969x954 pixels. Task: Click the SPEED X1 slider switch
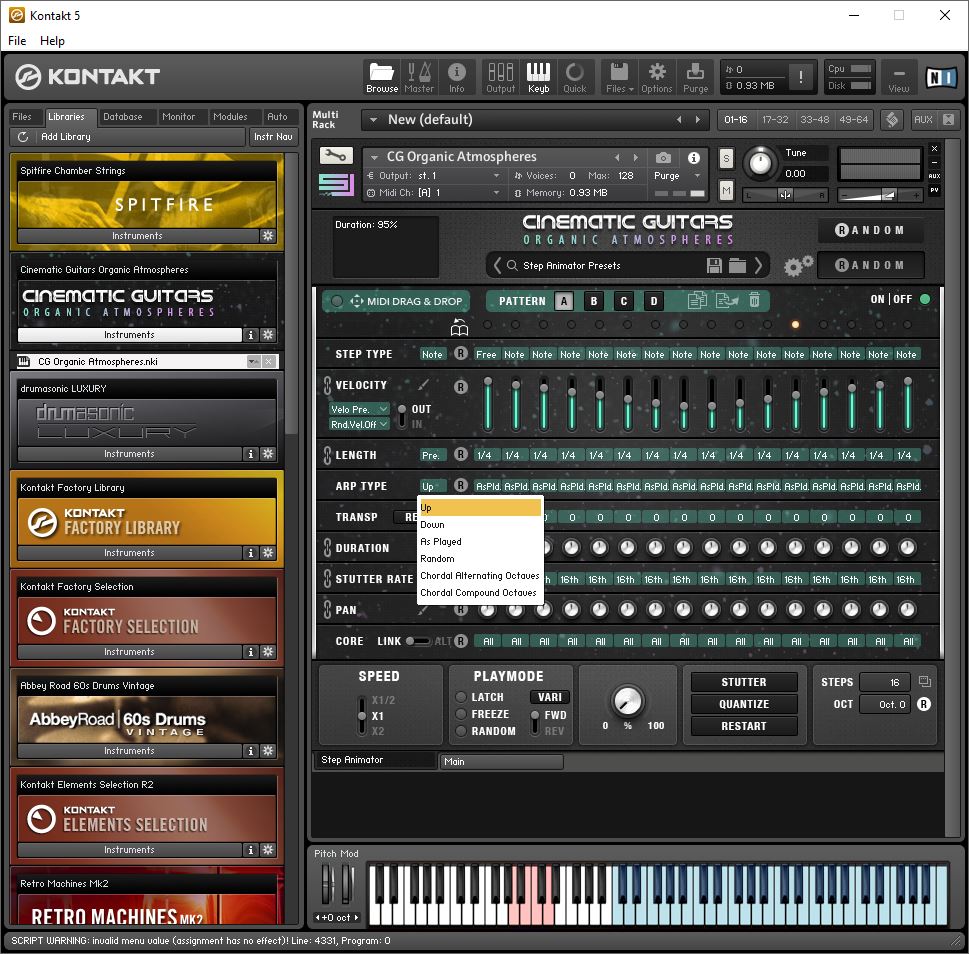pyautogui.click(x=362, y=716)
